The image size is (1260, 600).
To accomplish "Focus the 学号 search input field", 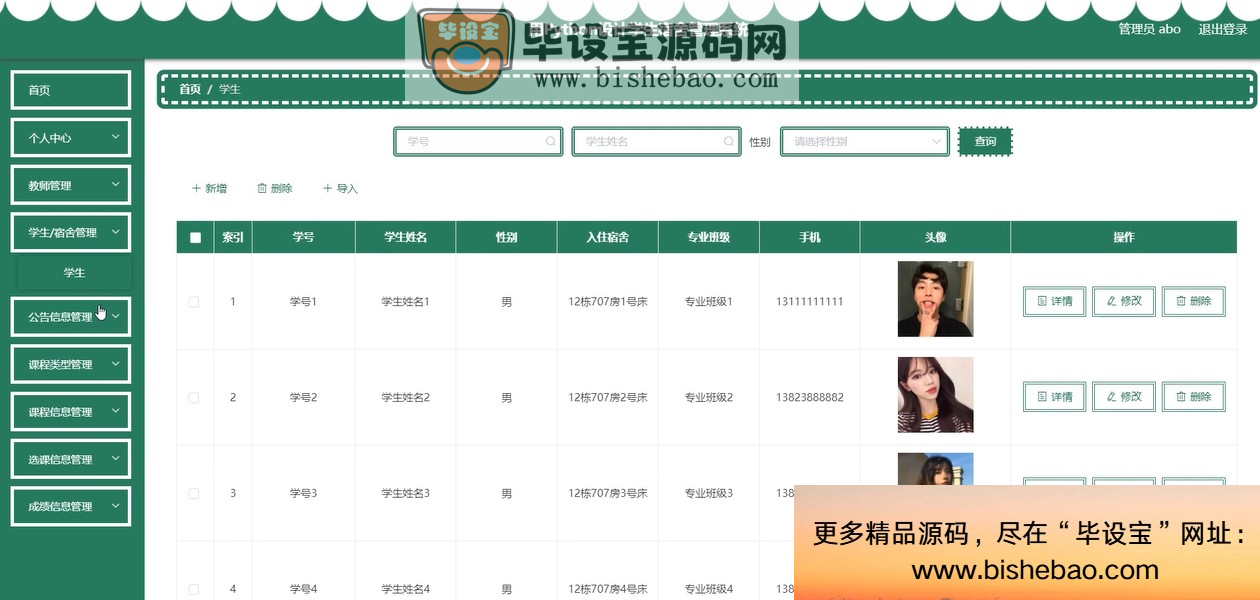I will 478,142.
